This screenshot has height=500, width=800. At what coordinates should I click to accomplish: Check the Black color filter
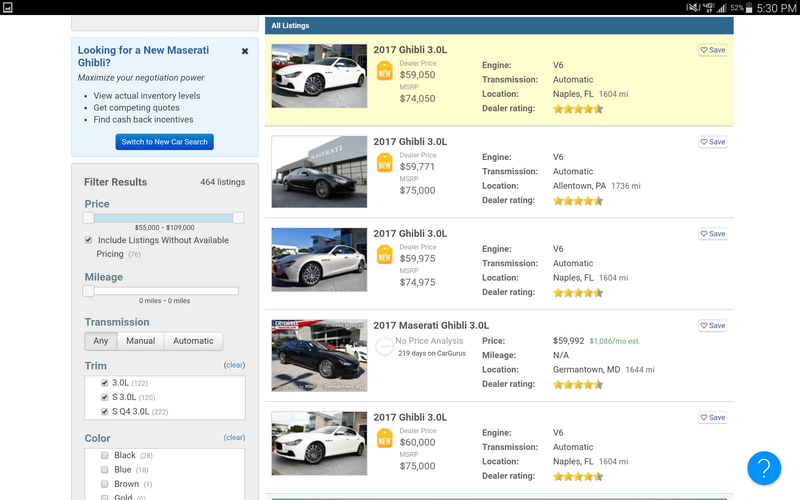click(x=105, y=455)
